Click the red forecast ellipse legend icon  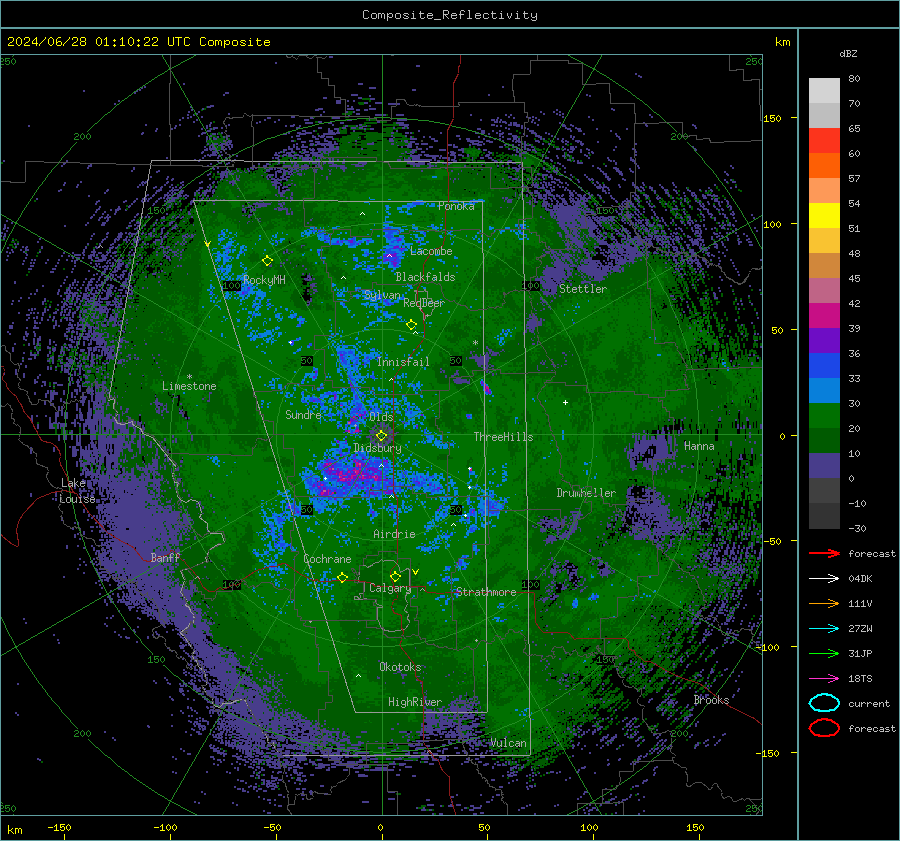point(824,728)
